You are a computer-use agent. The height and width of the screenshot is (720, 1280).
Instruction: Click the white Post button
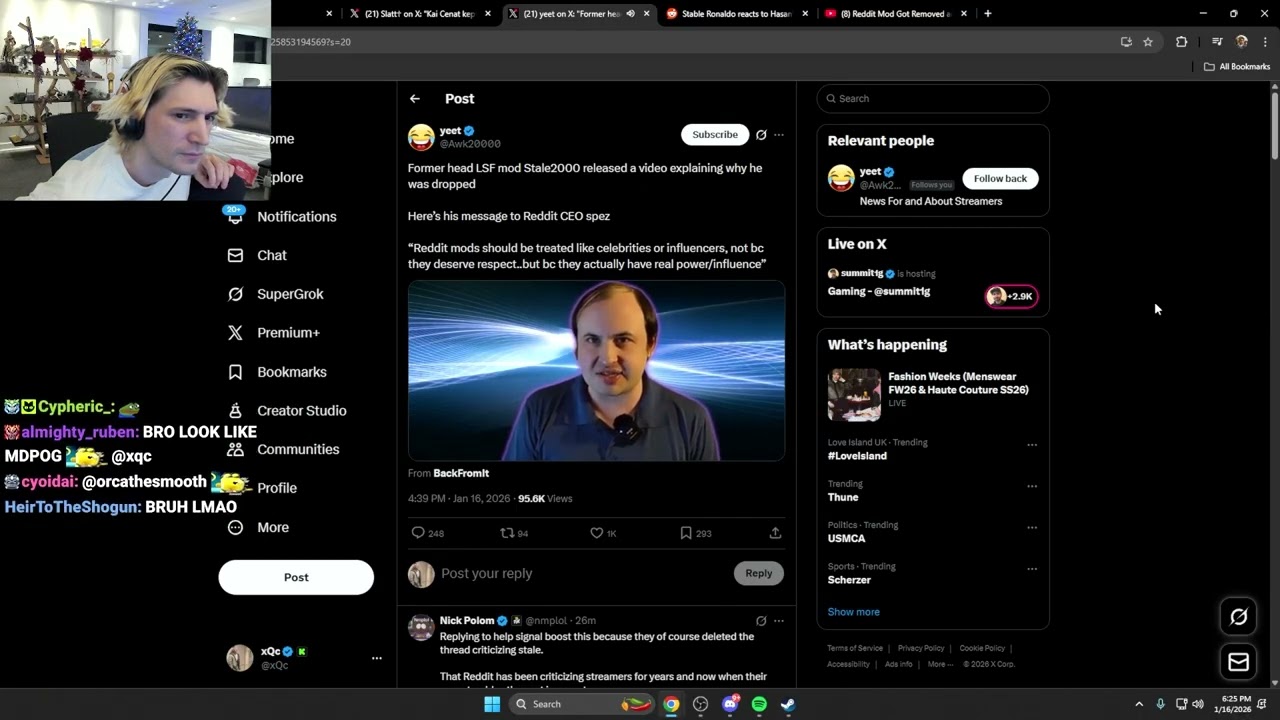coord(296,577)
